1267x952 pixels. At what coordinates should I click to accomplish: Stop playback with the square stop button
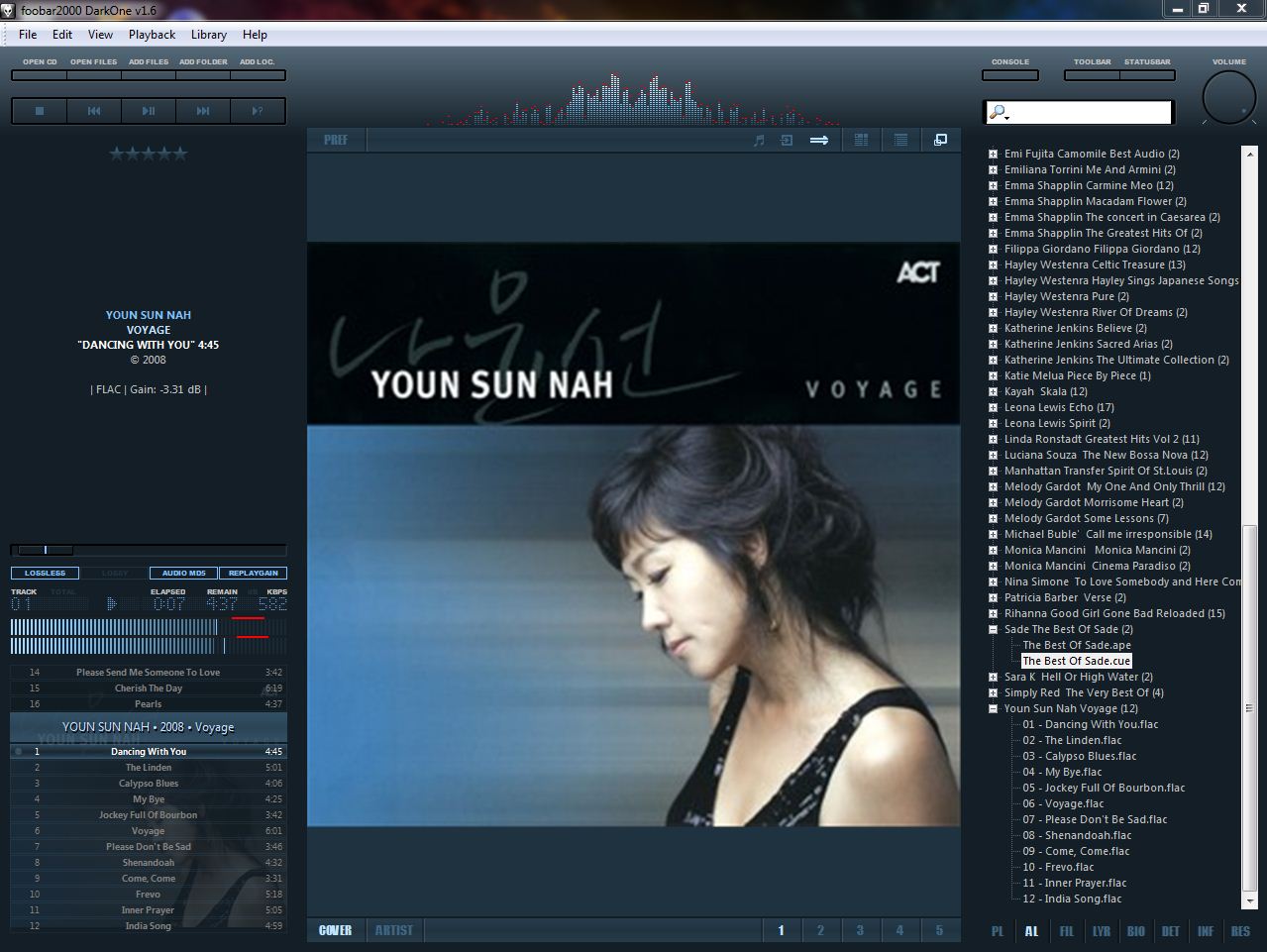pyautogui.click(x=40, y=111)
